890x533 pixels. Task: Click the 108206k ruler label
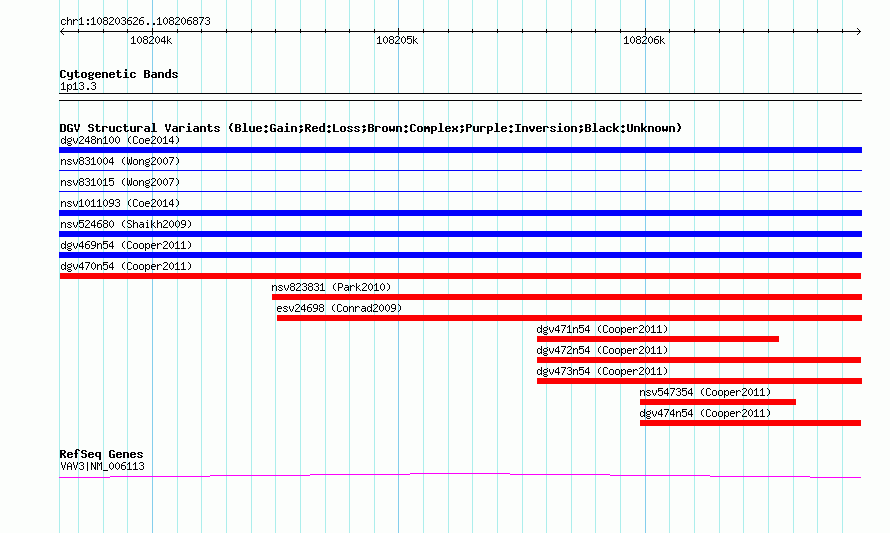coord(644,40)
